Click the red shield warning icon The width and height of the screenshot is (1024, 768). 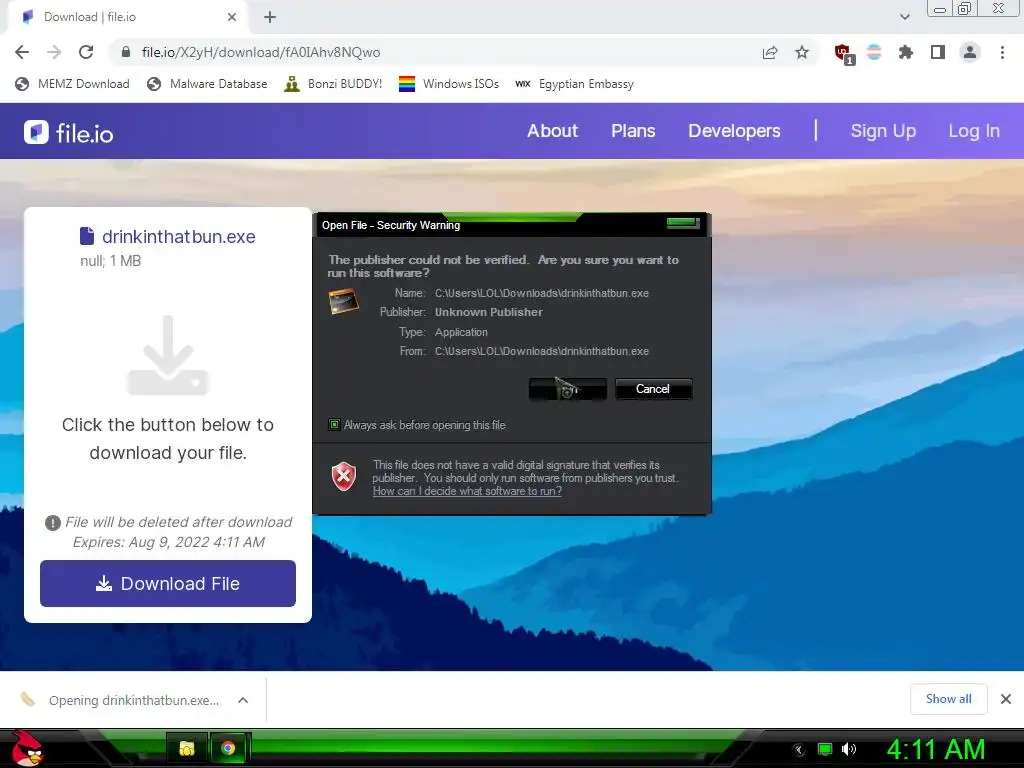point(344,476)
